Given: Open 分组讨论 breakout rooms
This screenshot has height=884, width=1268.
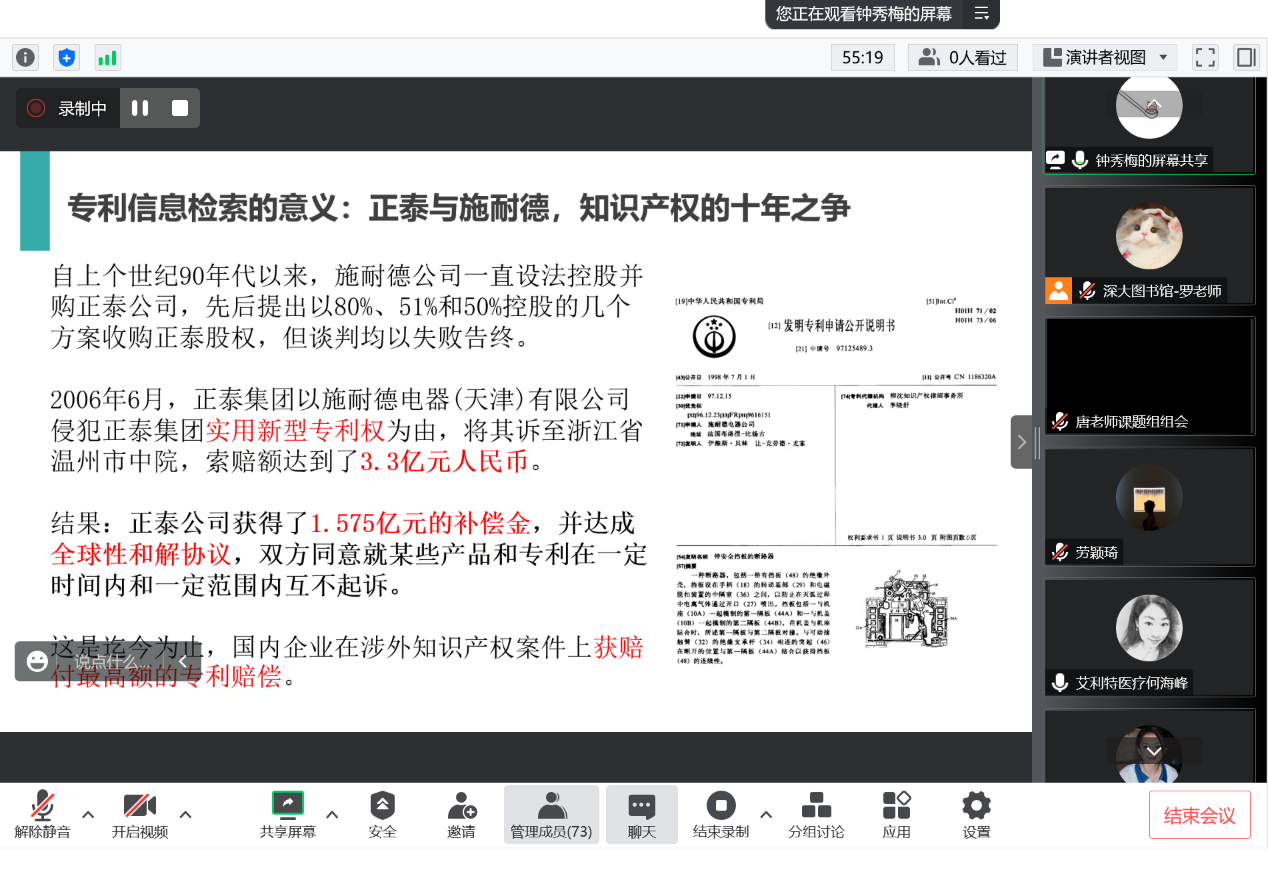Looking at the screenshot, I should tap(816, 814).
